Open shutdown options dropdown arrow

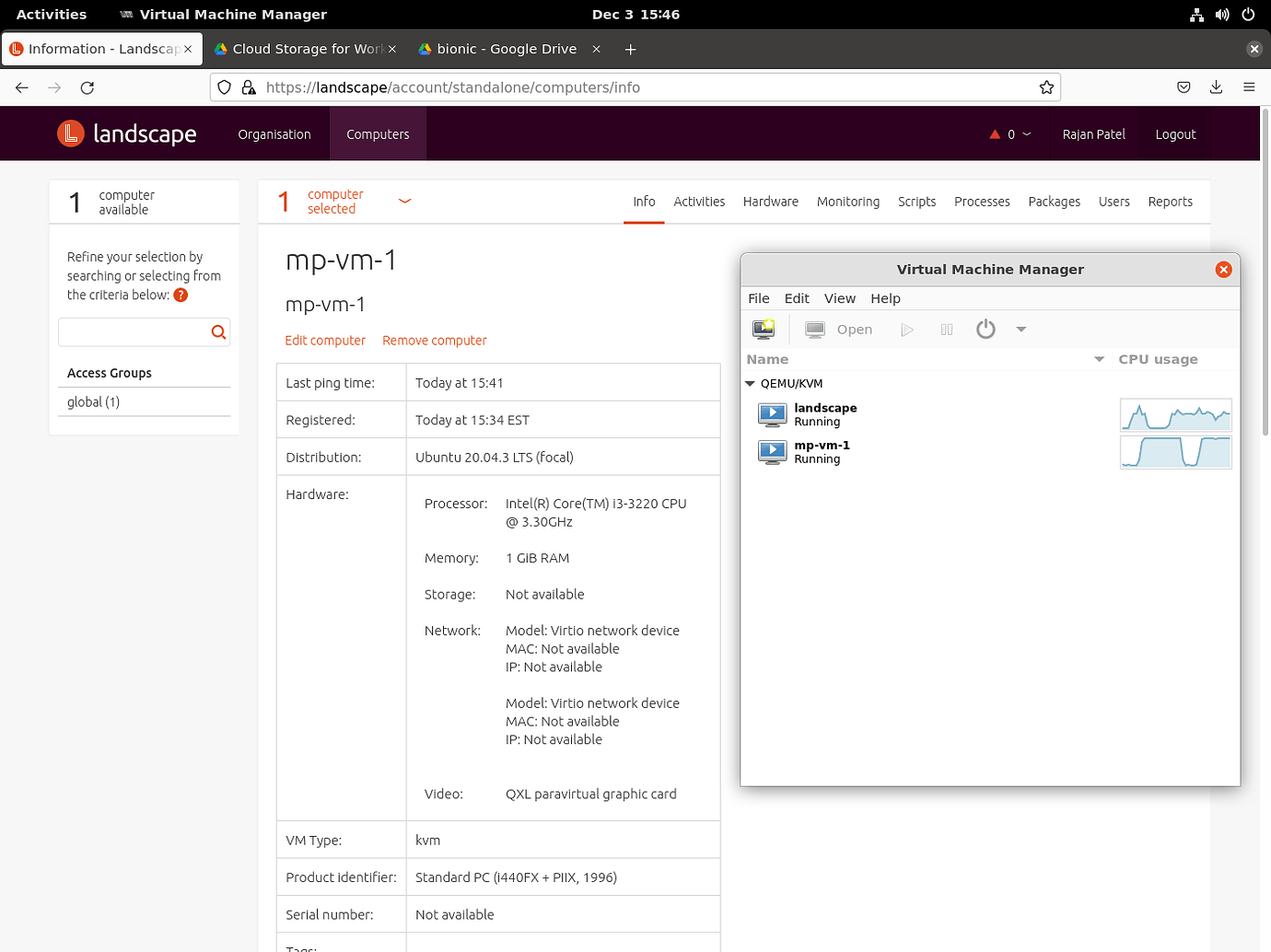[x=1020, y=330]
